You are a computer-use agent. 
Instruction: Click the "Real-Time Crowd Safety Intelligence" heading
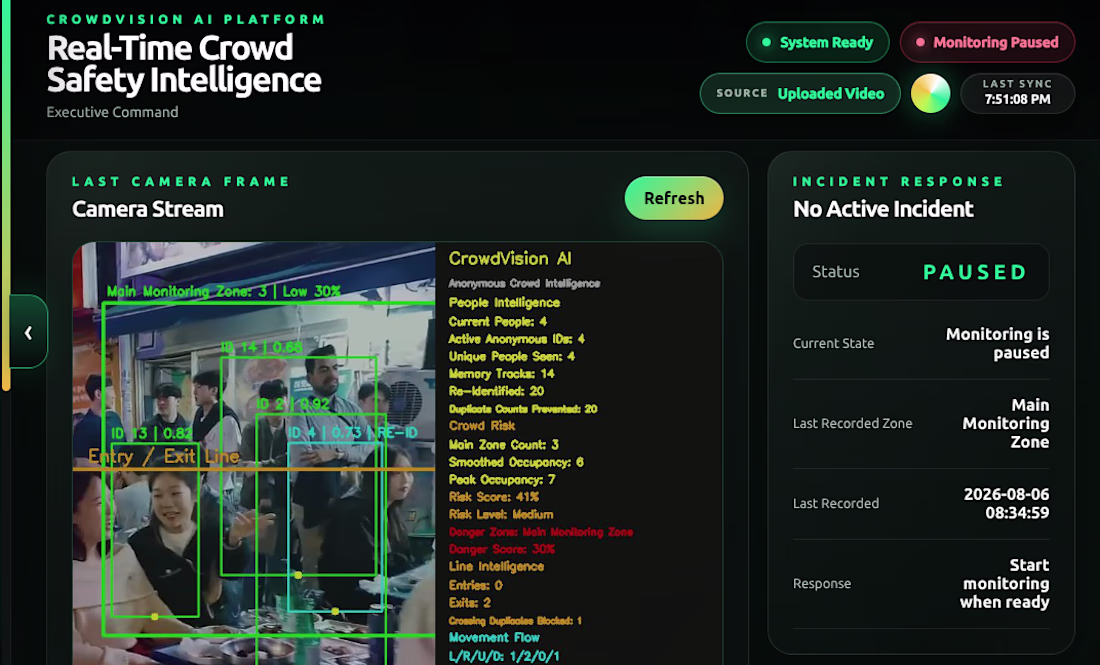pyautogui.click(x=184, y=64)
